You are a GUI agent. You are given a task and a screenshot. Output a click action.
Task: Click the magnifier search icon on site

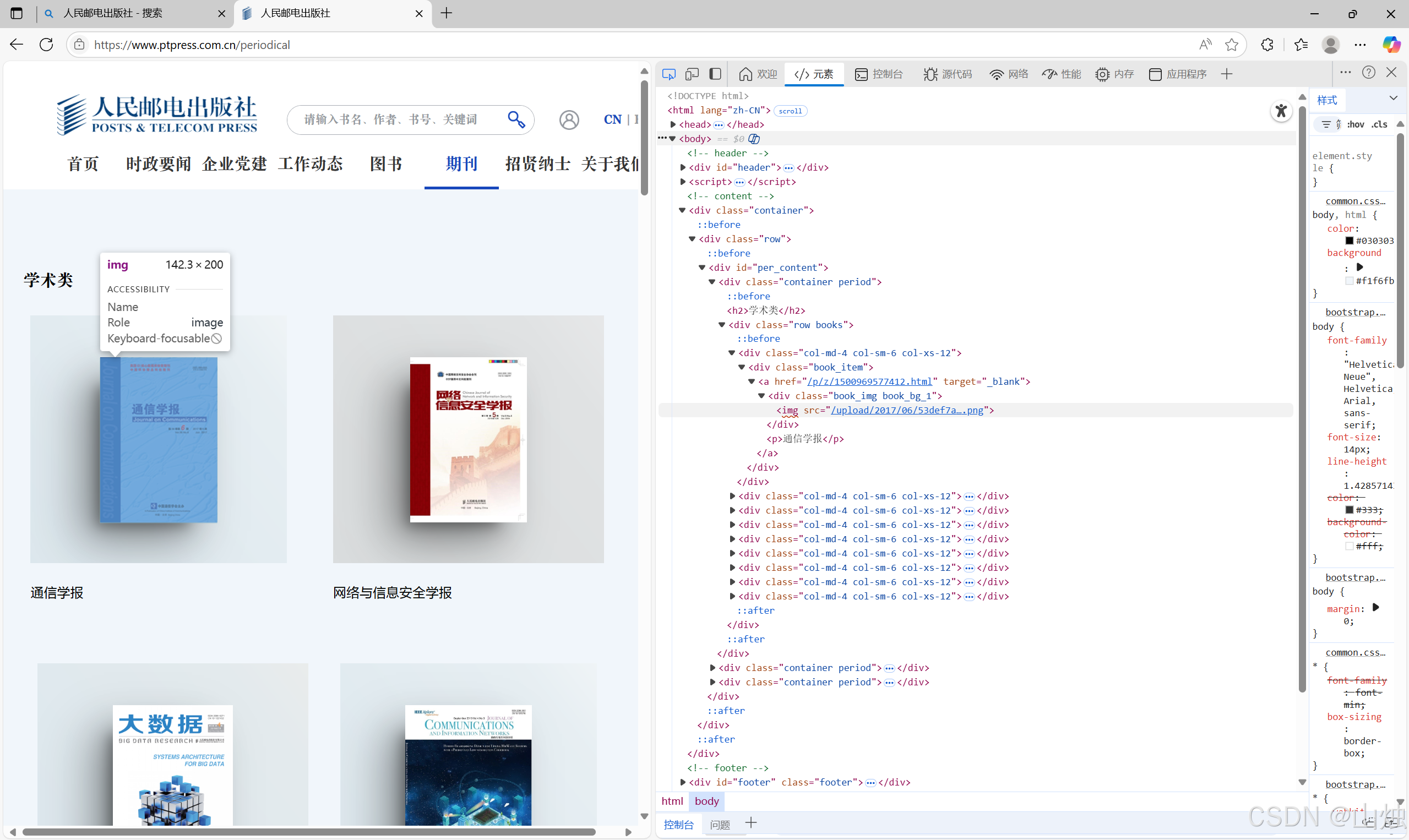coord(516,119)
